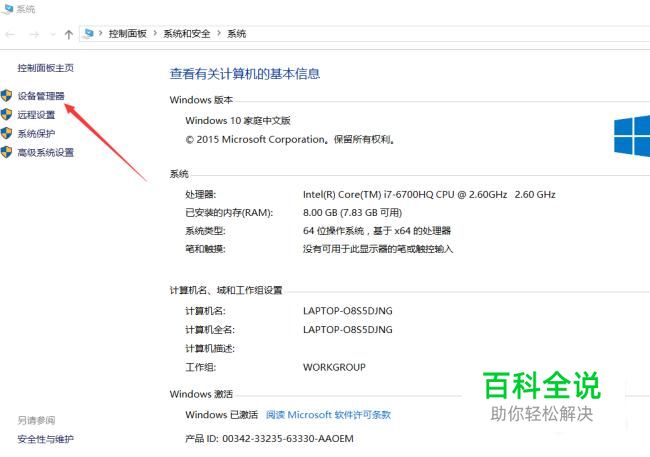The width and height of the screenshot is (650, 457).
Task: Click the Windows 版本 section header
Action: coord(201,100)
